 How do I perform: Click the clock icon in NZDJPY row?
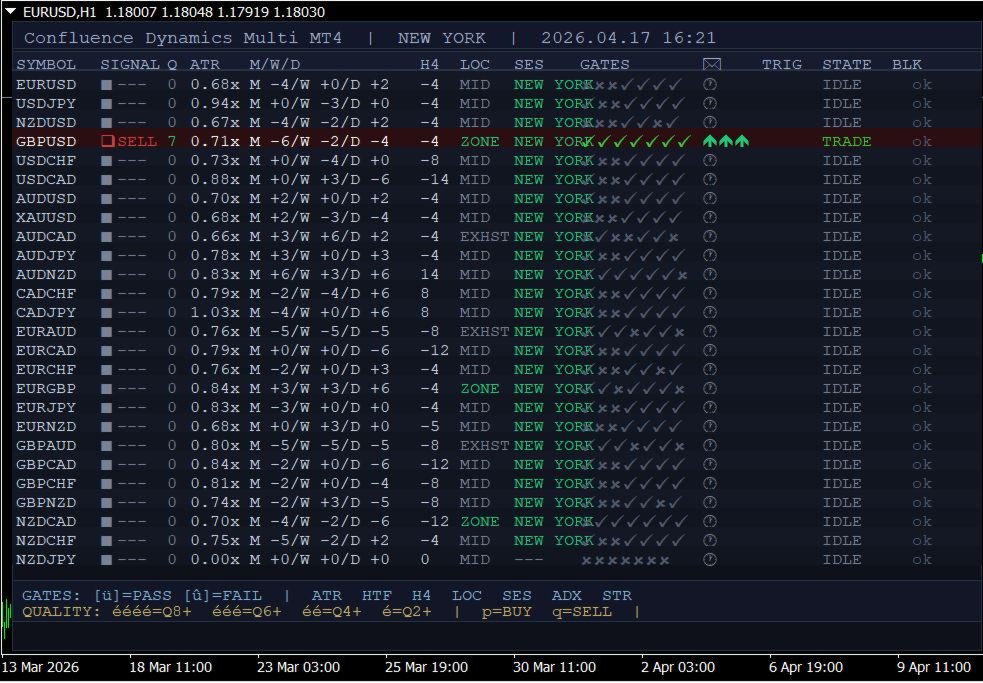[710, 559]
